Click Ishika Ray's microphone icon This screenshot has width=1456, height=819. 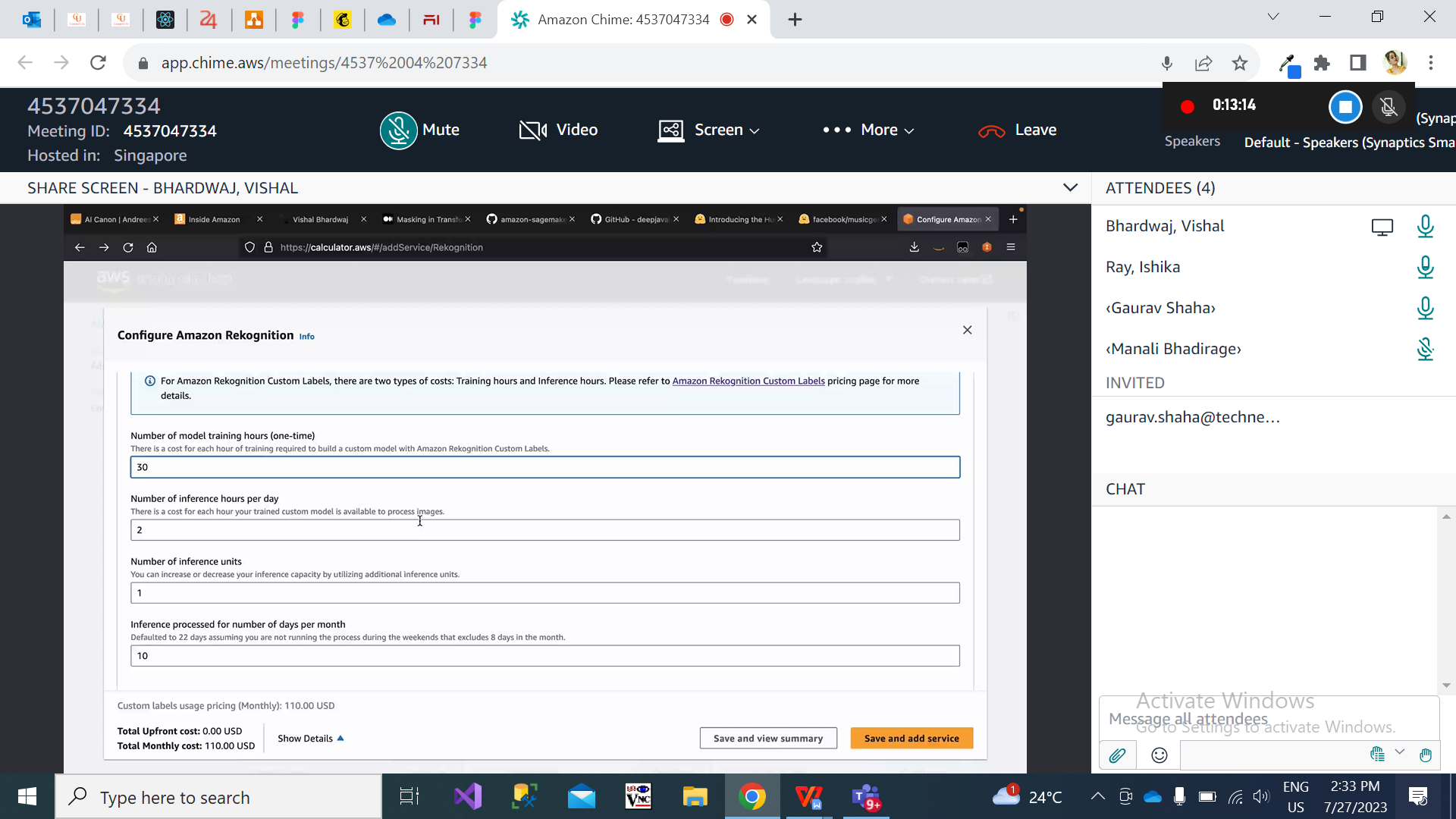pyautogui.click(x=1425, y=267)
